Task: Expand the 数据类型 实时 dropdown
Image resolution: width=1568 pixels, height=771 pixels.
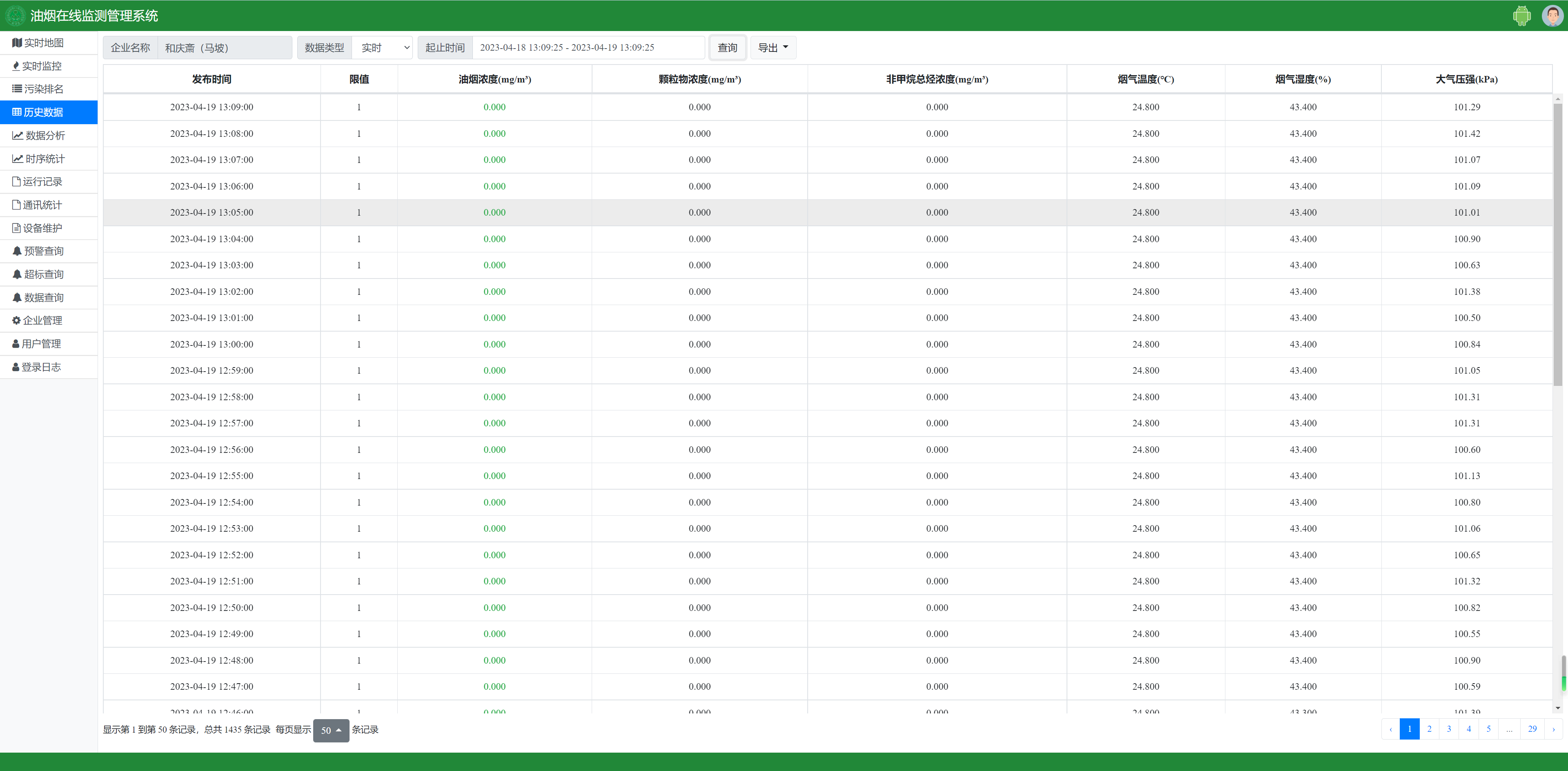Action: tap(382, 47)
